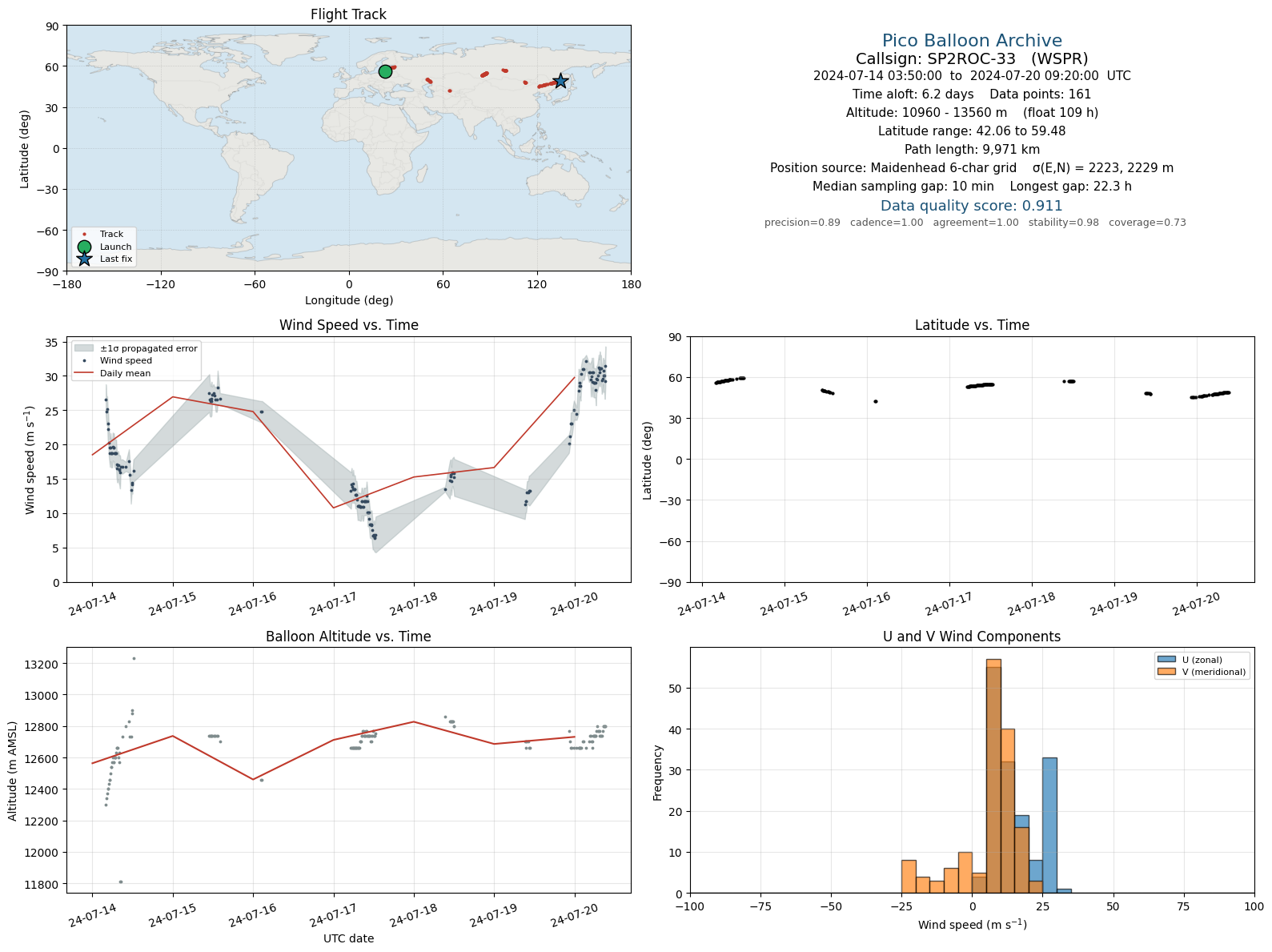Click the tallest histogram bar

coord(993,776)
